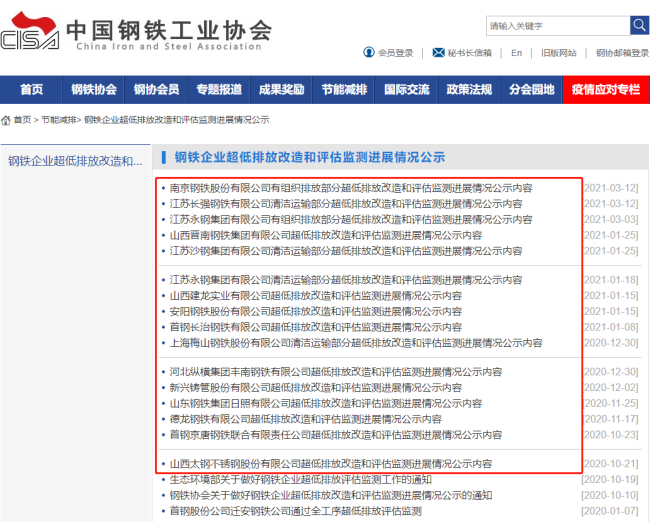Screen dimensions: 650x522
Task: Open 生态环境部关于做好钢铁企业超低排放评估监测工作的通知
Action: coord(301,480)
